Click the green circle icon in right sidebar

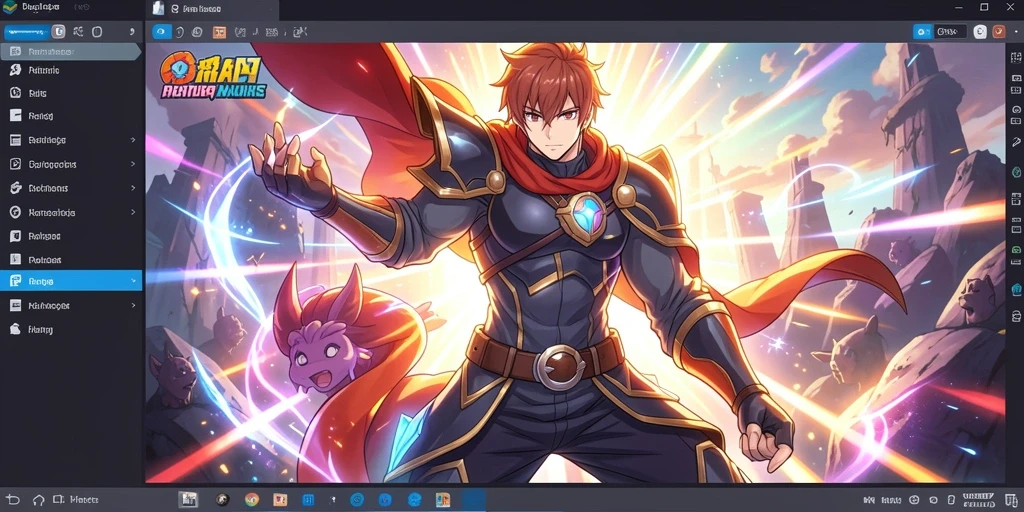1016,172
